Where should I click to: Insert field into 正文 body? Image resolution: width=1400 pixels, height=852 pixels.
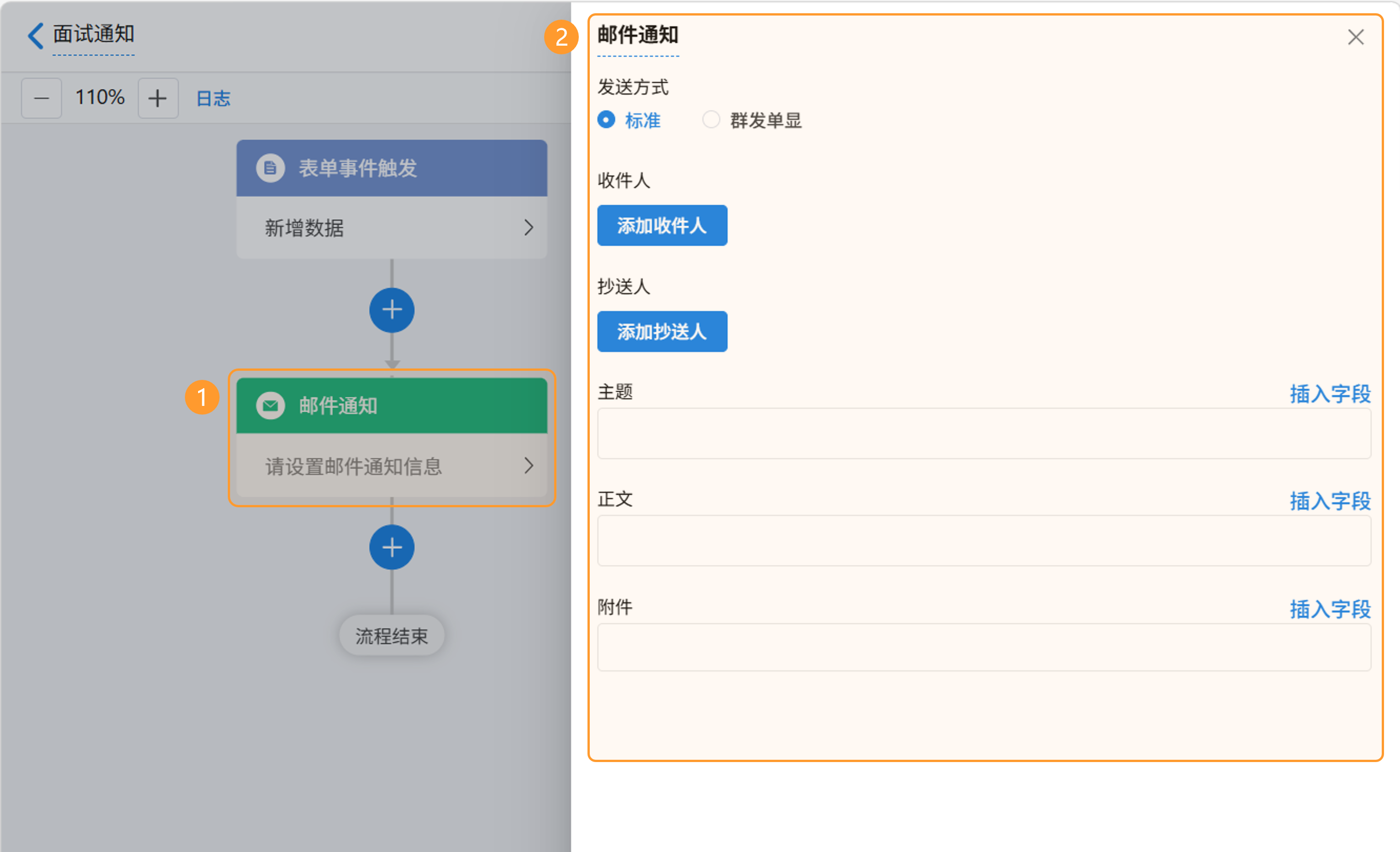pos(1330,501)
